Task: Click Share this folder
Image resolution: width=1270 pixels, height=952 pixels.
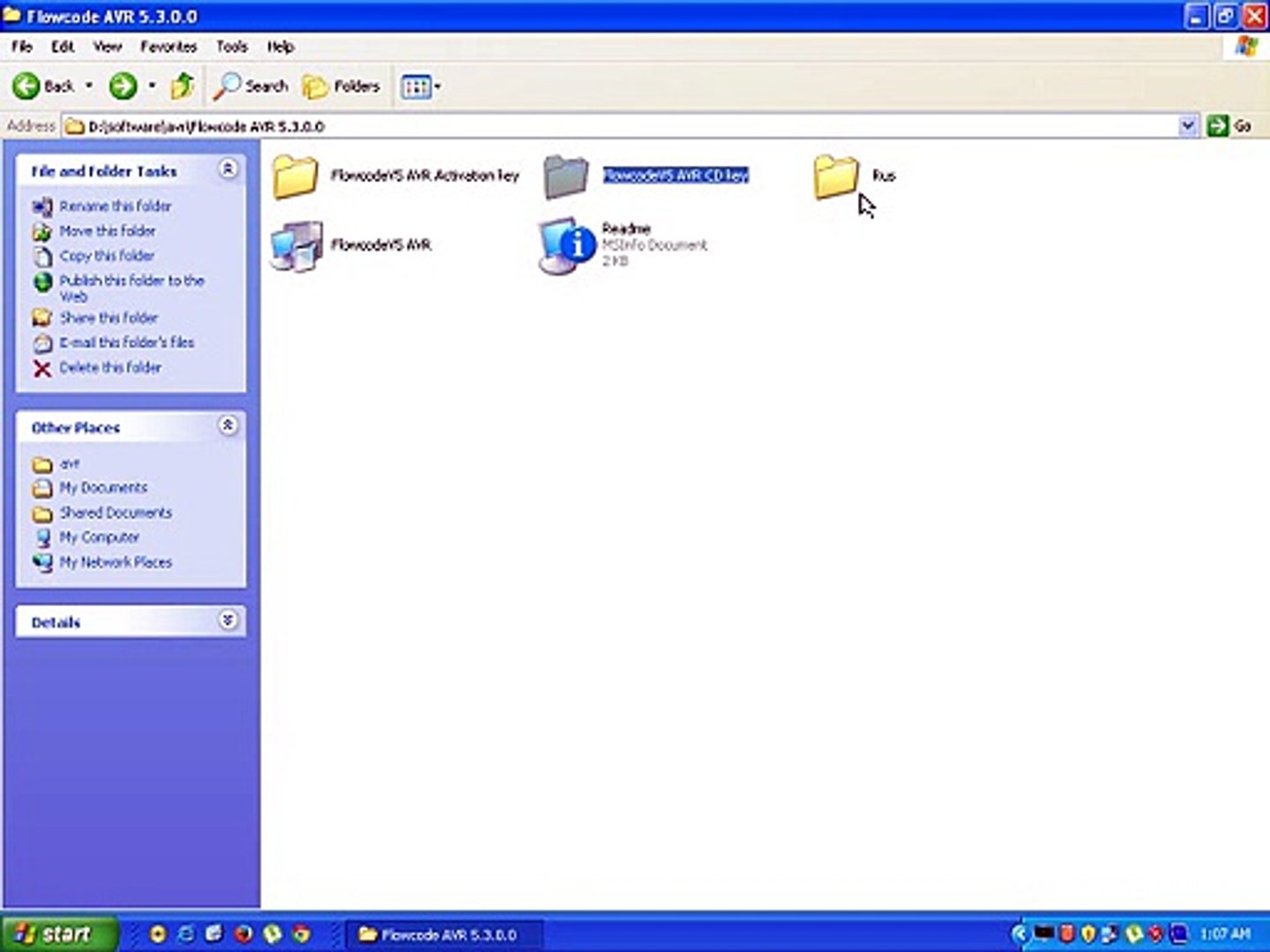Action: [108, 317]
